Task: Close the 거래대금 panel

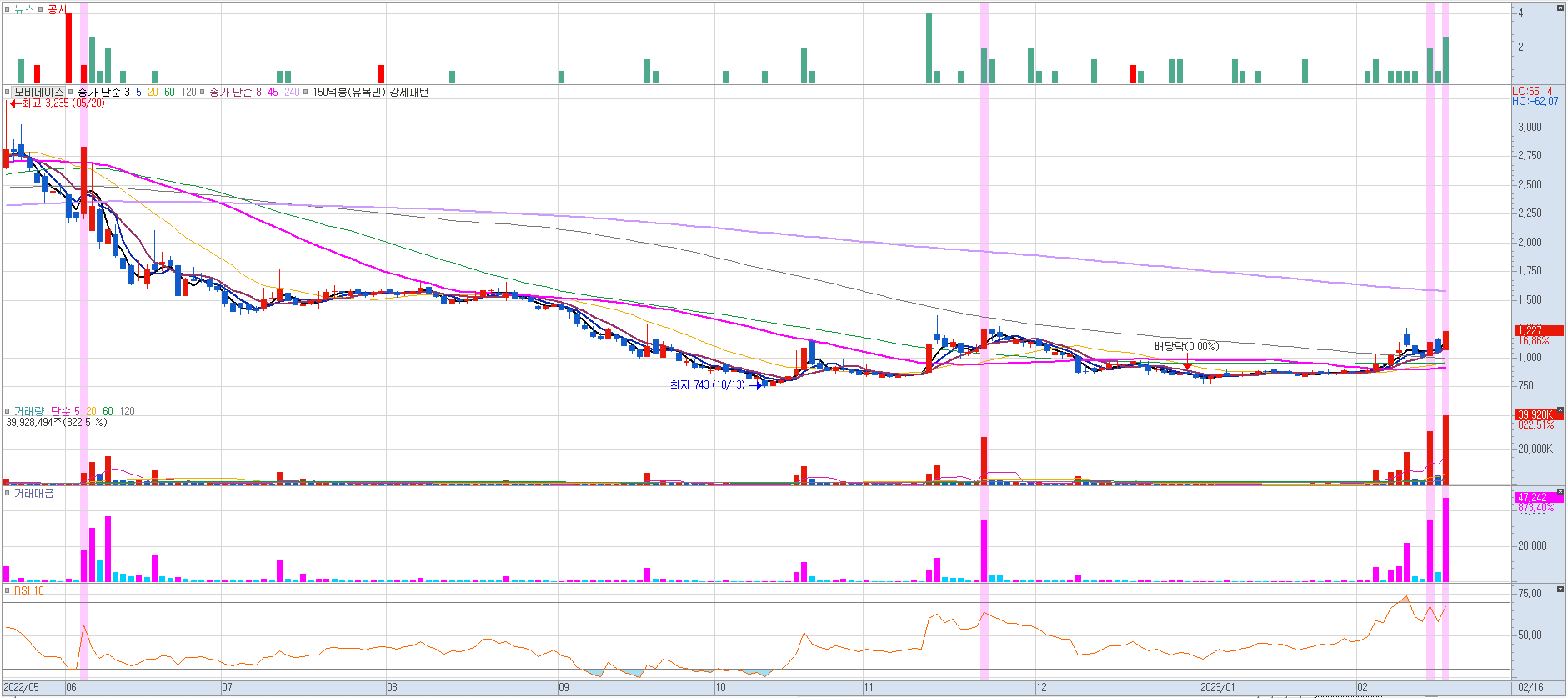Action: click(x=1560, y=492)
